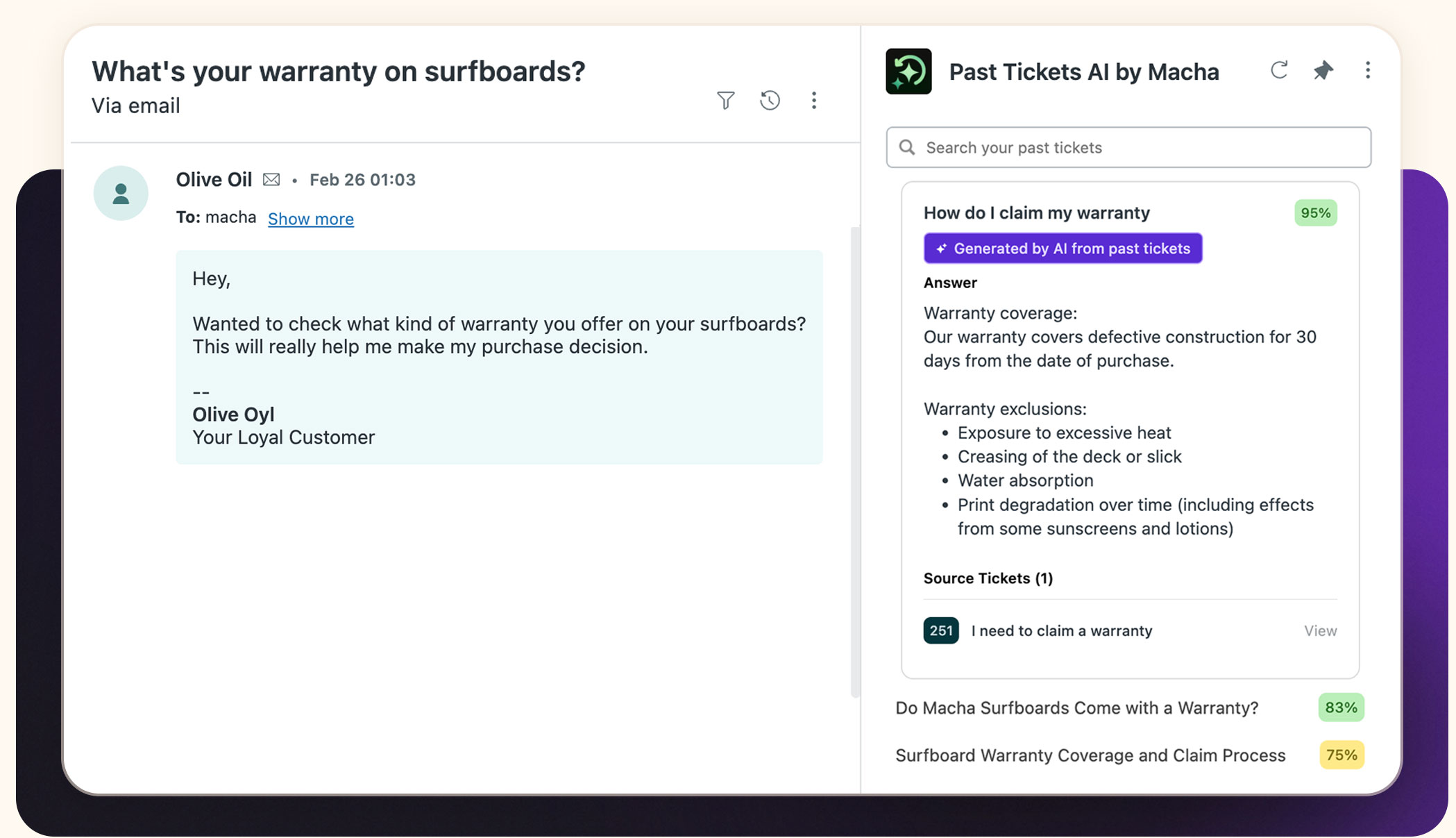This screenshot has height=838, width=1456.
Task: Expand Do Macha Surfboards Come with Warranty result
Action: [1076, 707]
